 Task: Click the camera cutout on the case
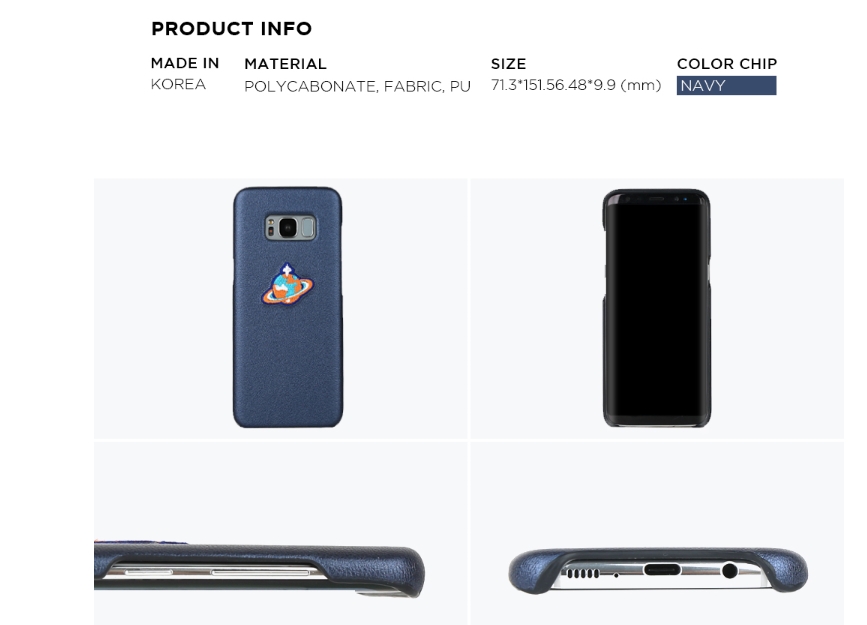coord(290,227)
